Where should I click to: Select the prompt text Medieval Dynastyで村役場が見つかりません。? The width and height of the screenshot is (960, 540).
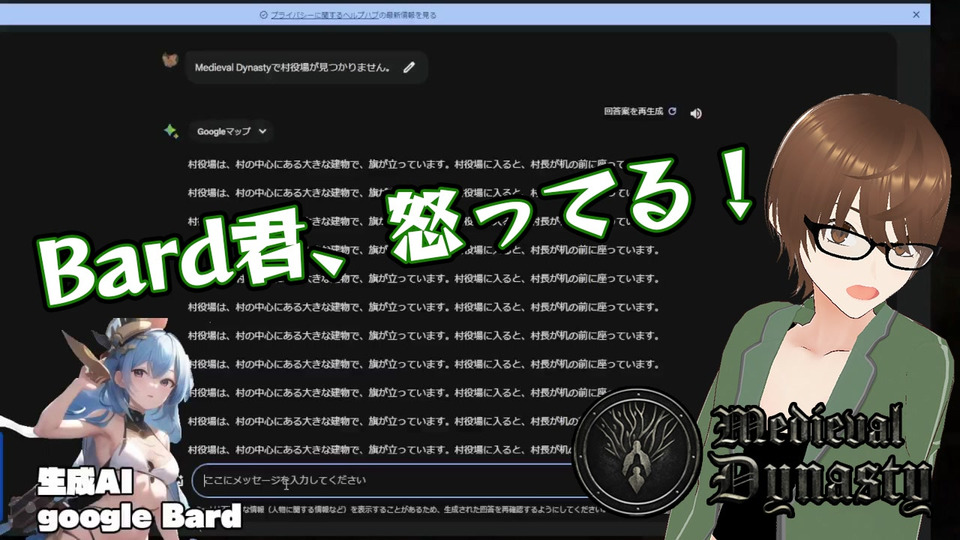(292, 67)
